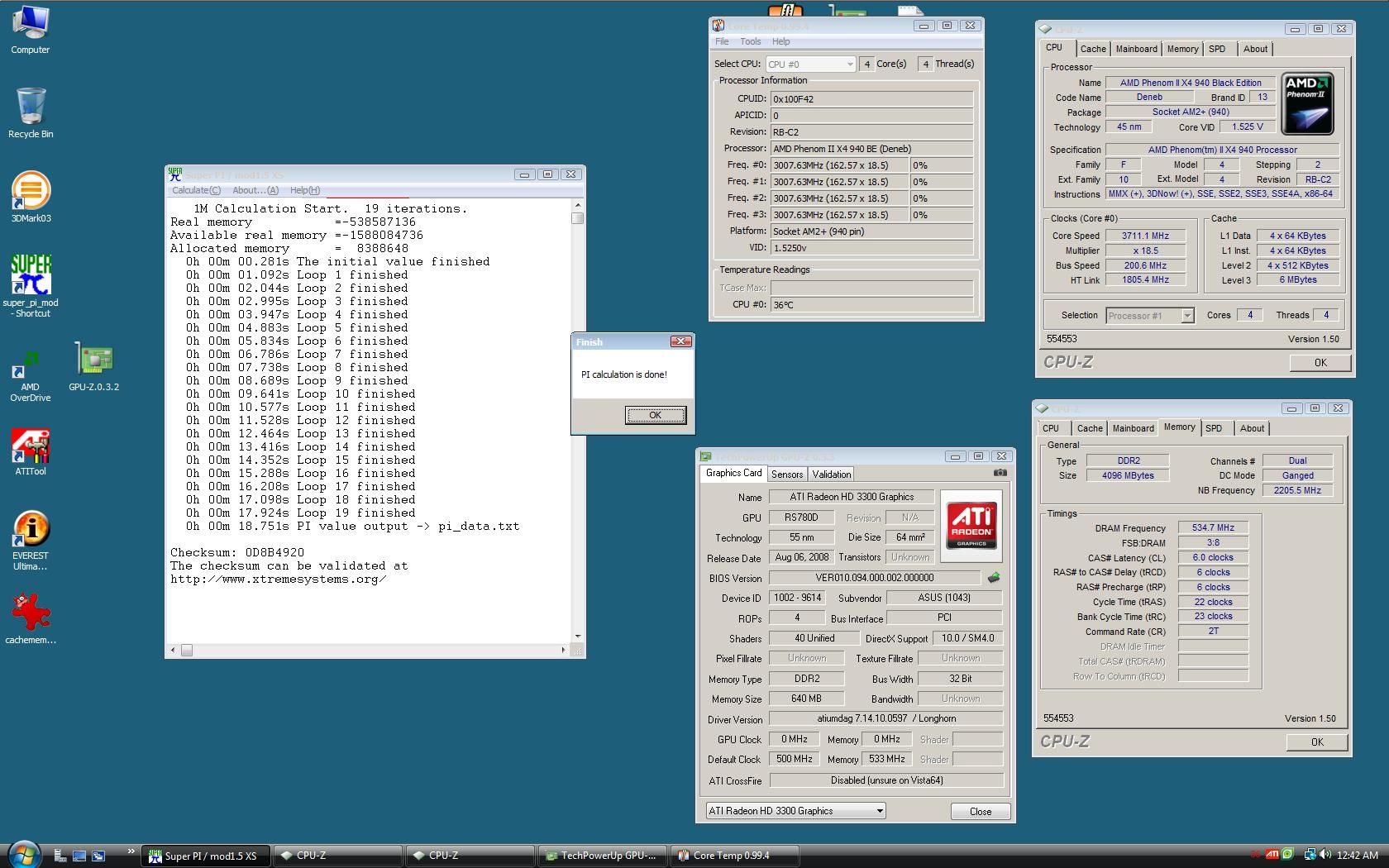Open the Tools menu in Core Temp
1389x868 pixels.
click(x=750, y=41)
